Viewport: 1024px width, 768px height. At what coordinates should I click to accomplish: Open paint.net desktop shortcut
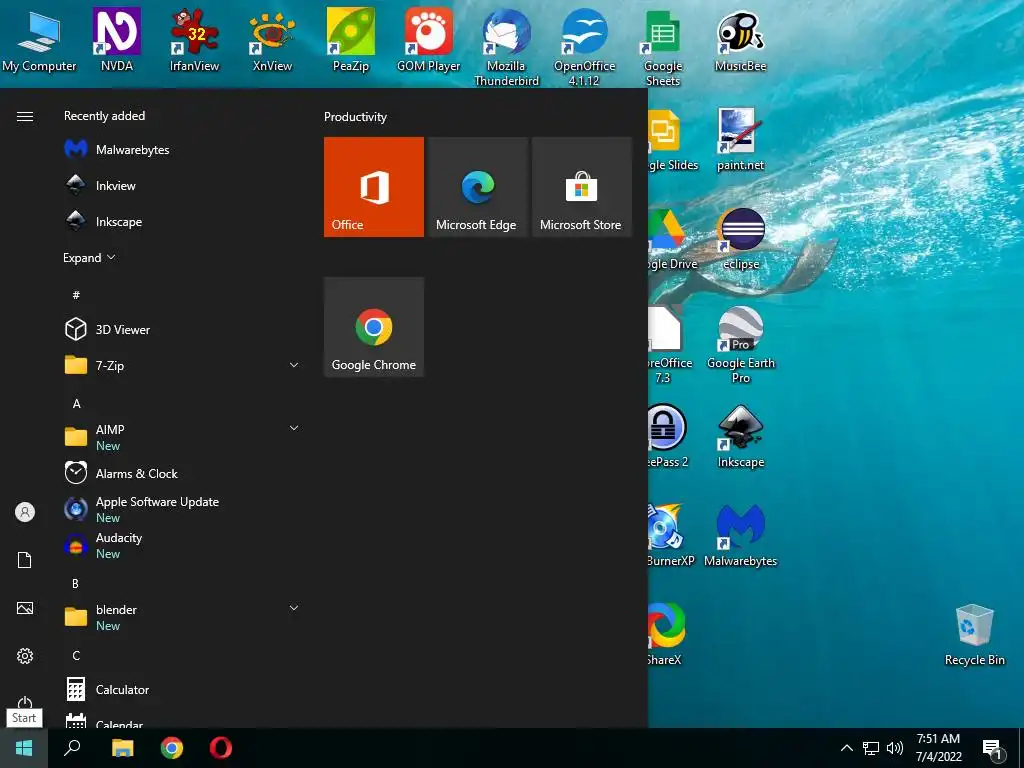[740, 140]
